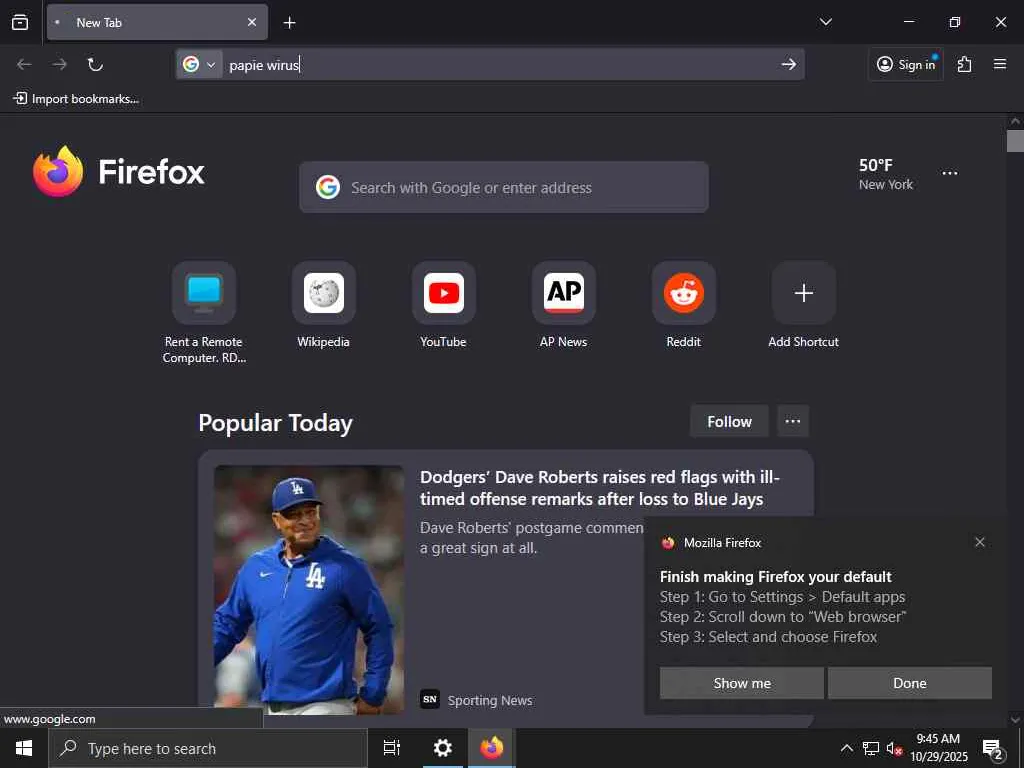Click Show me in default browser notification
The image size is (1024, 768).
pyautogui.click(x=741, y=683)
